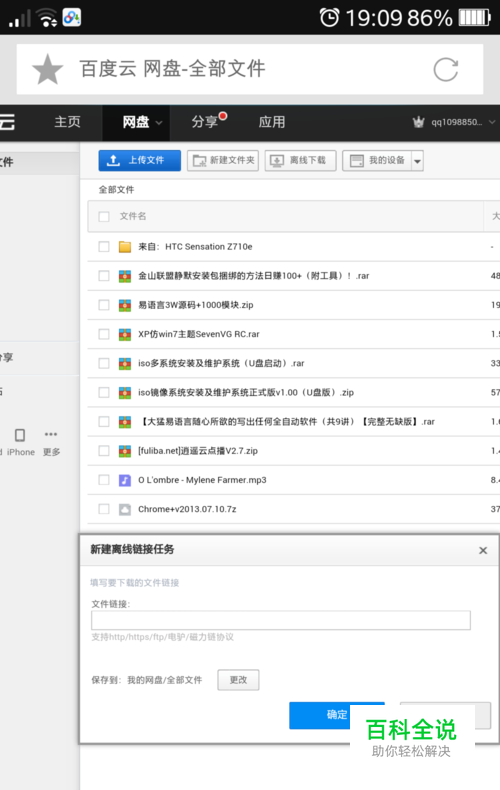Click the iPhone device icon in sidebar
Image resolution: width=500 pixels, height=790 pixels.
pos(20,435)
